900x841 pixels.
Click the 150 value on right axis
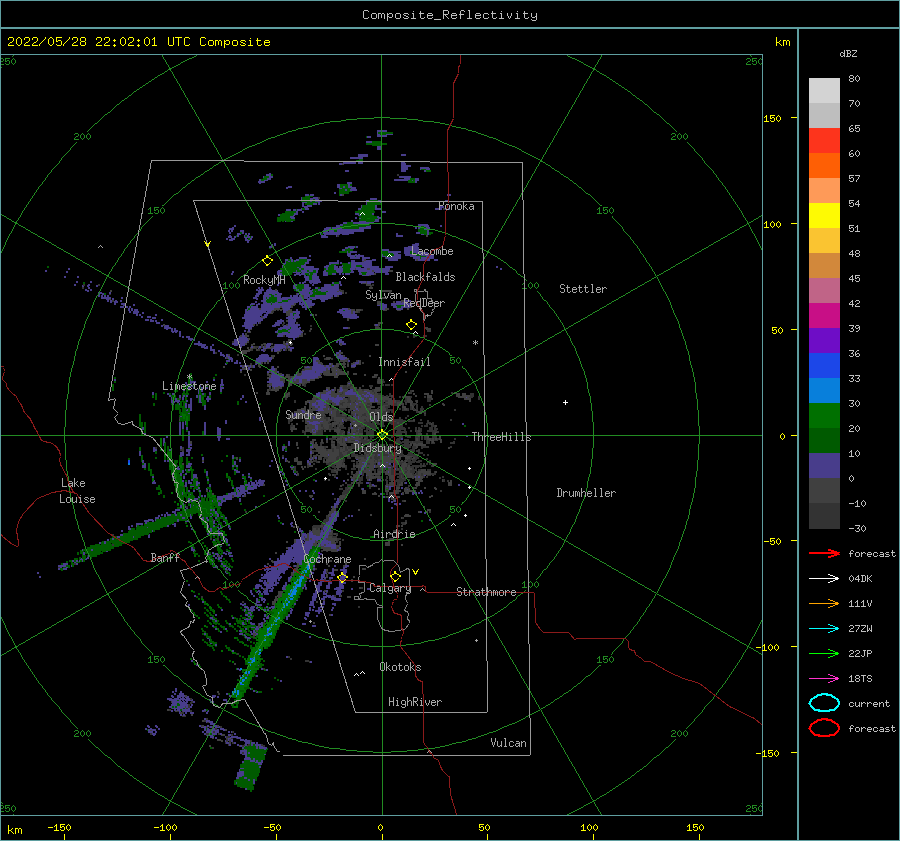click(x=772, y=118)
